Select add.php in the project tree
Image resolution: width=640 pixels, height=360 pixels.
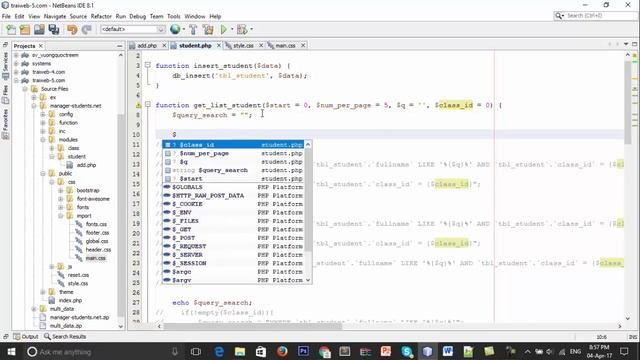(86, 165)
